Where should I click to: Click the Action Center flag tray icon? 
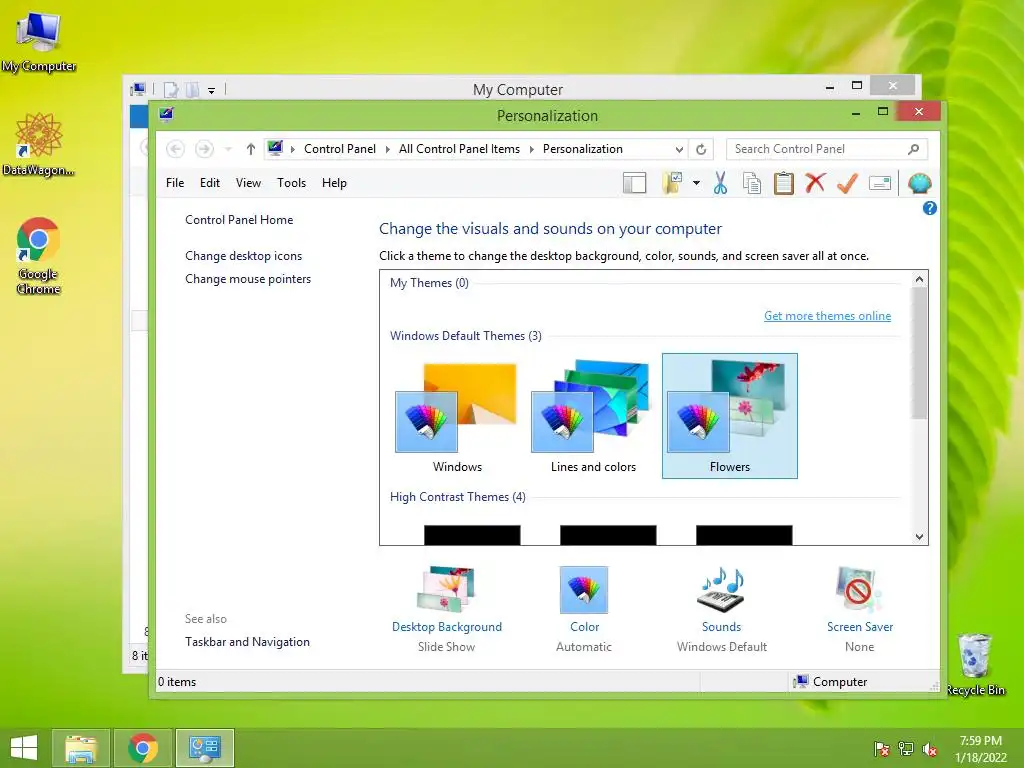coord(882,748)
